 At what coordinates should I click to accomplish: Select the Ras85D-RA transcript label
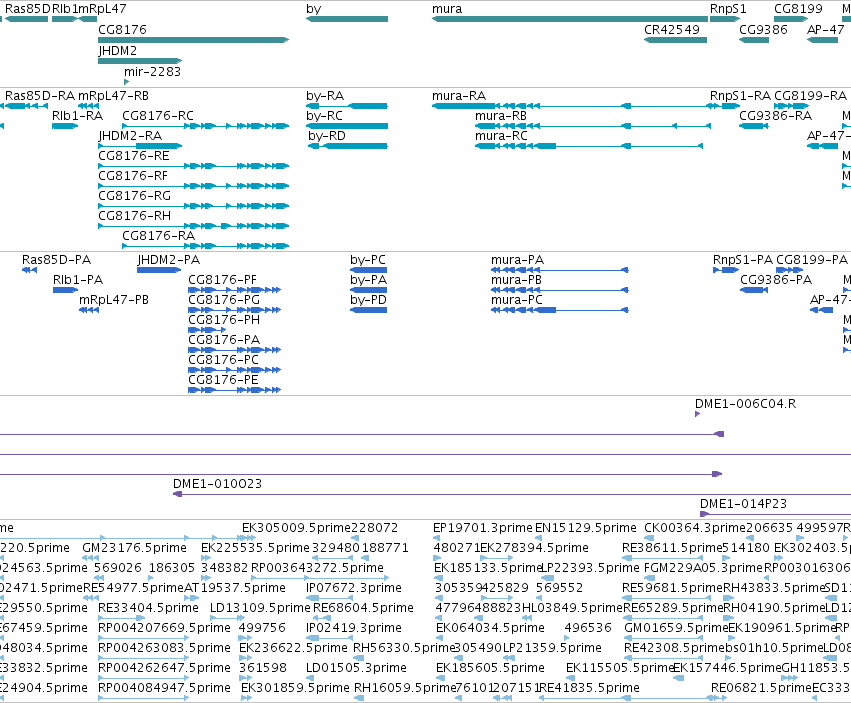[40, 96]
